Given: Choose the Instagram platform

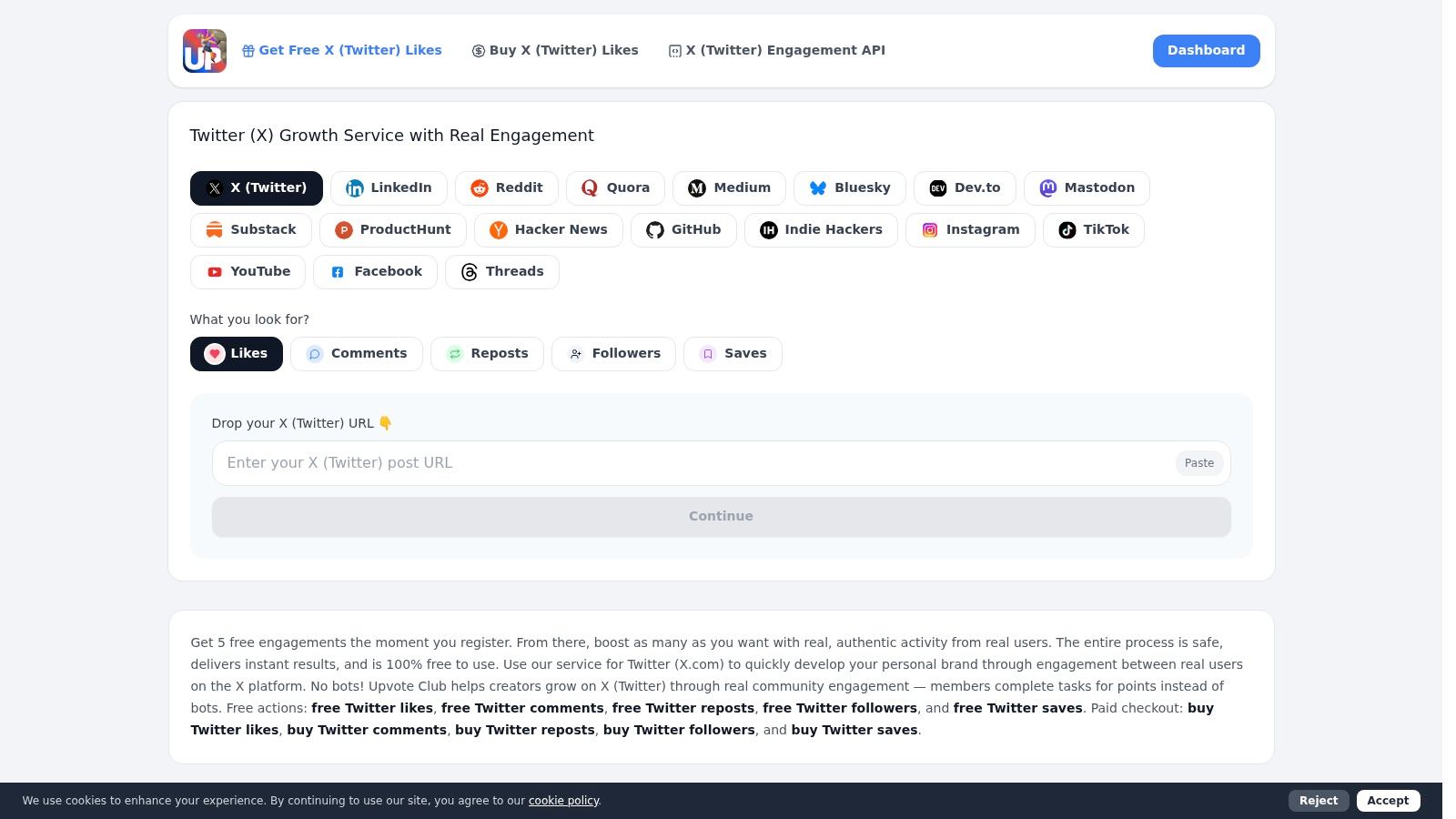Looking at the screenshot, I should coord(970,230).
